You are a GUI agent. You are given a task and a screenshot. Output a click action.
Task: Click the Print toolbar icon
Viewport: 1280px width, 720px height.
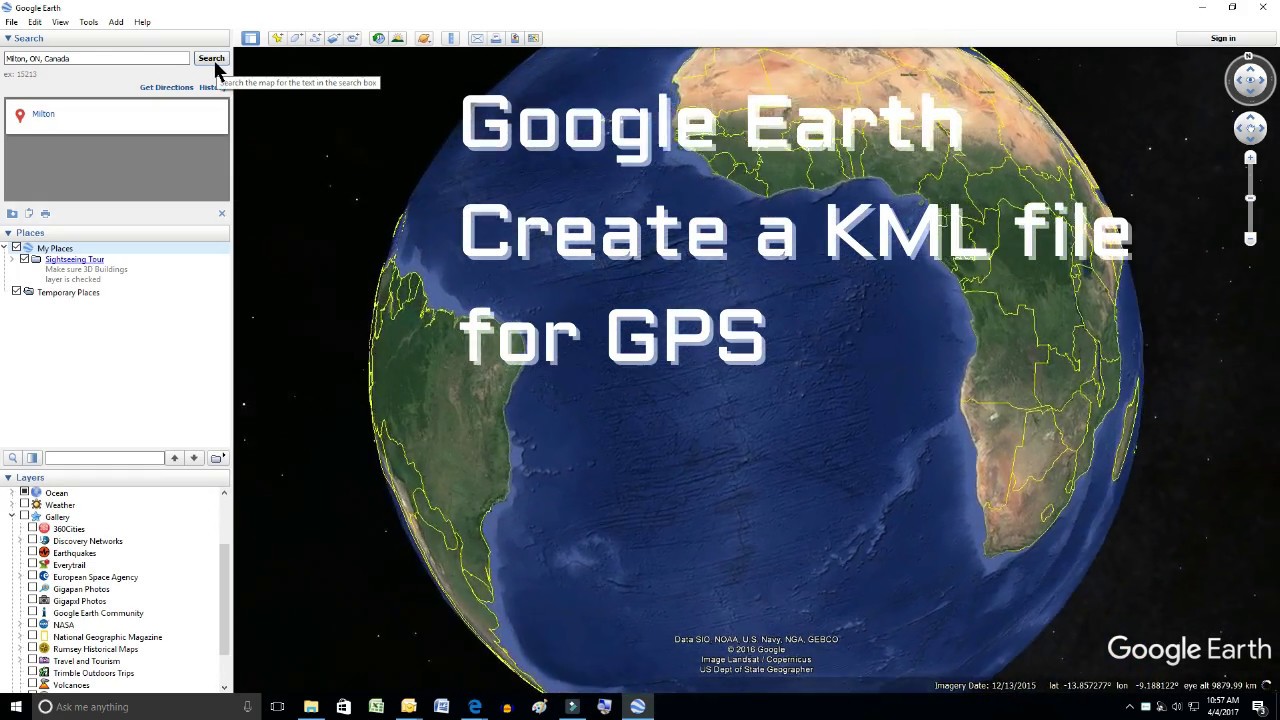click(496, 38)
